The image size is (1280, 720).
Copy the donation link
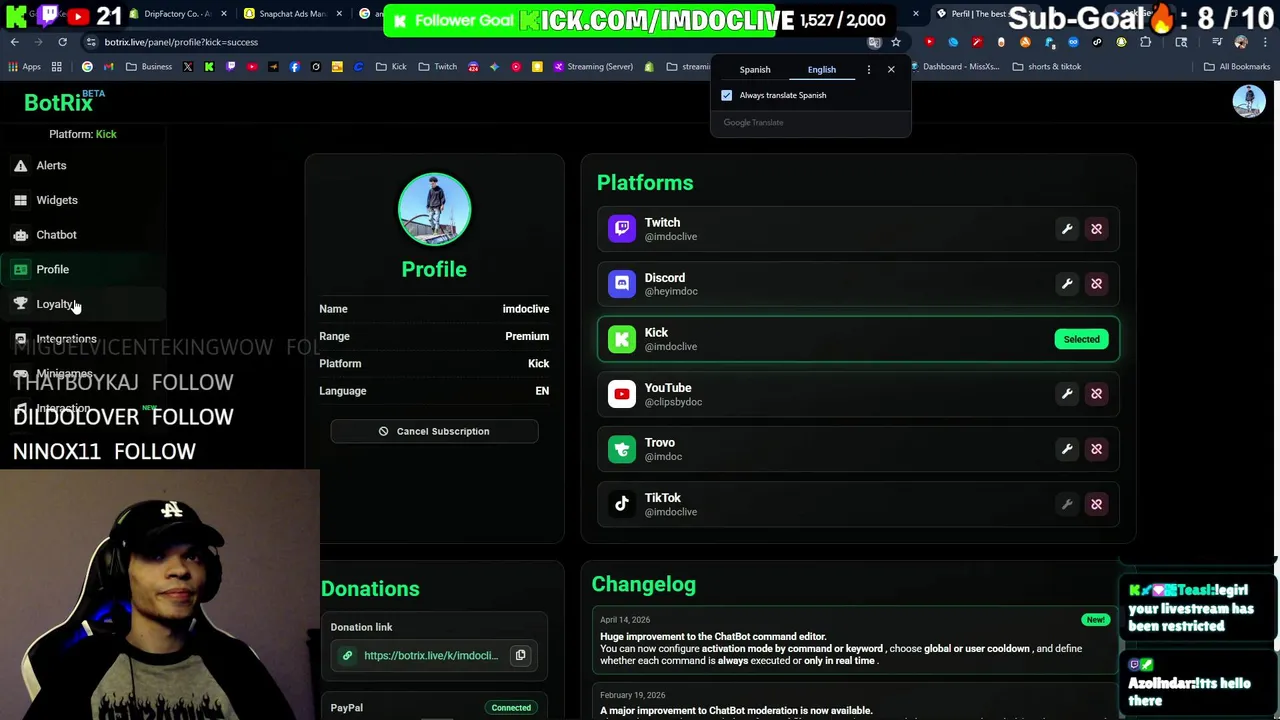(x=520, y=655)
